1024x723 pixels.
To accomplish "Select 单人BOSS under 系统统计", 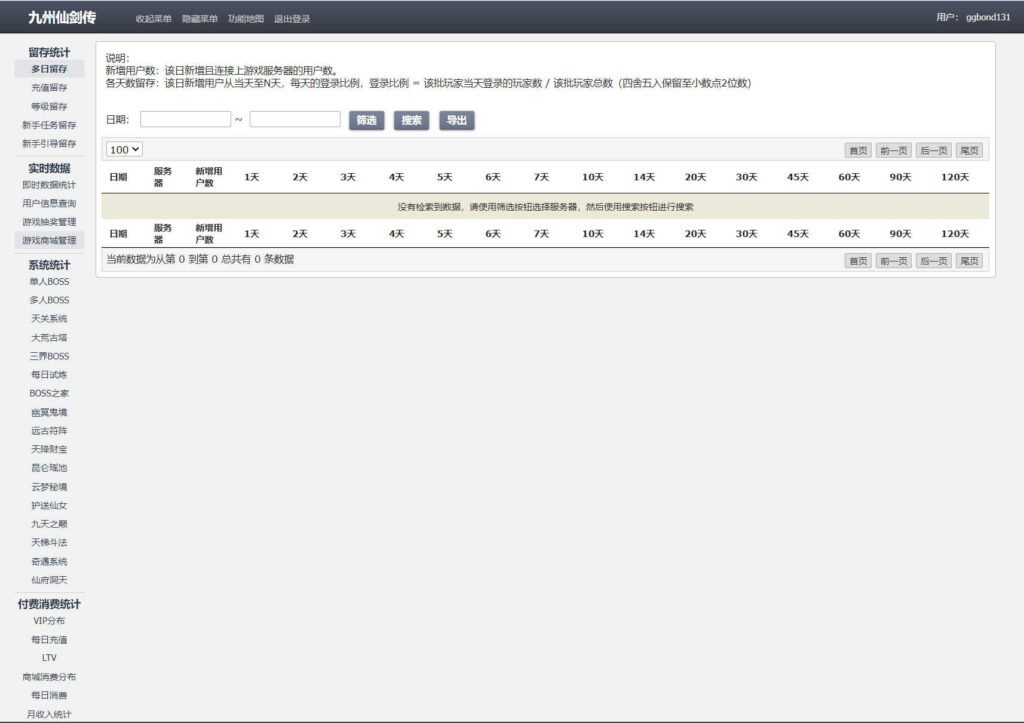I will (49, 282).
